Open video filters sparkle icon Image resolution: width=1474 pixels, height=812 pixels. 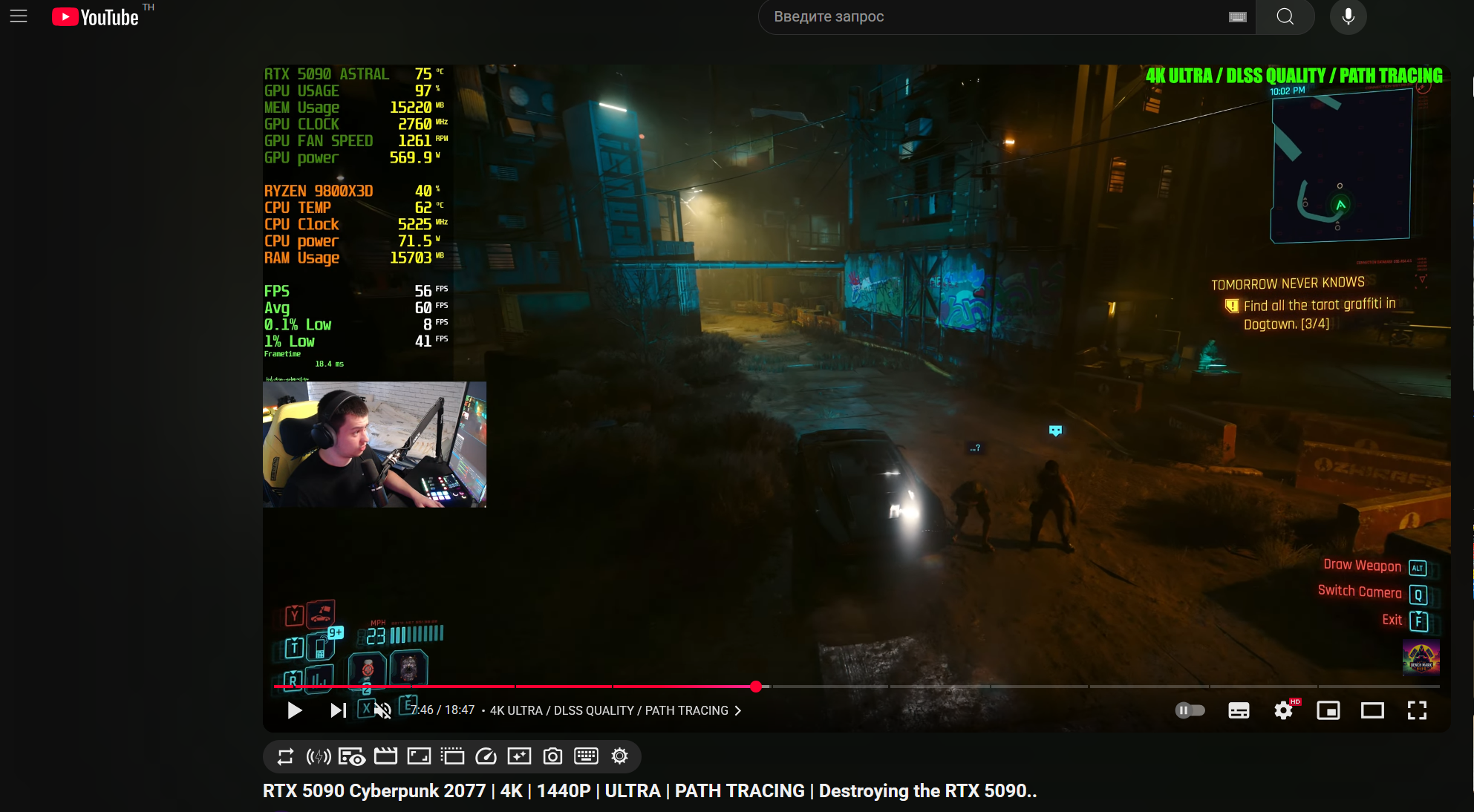click(x=519, y=756)
